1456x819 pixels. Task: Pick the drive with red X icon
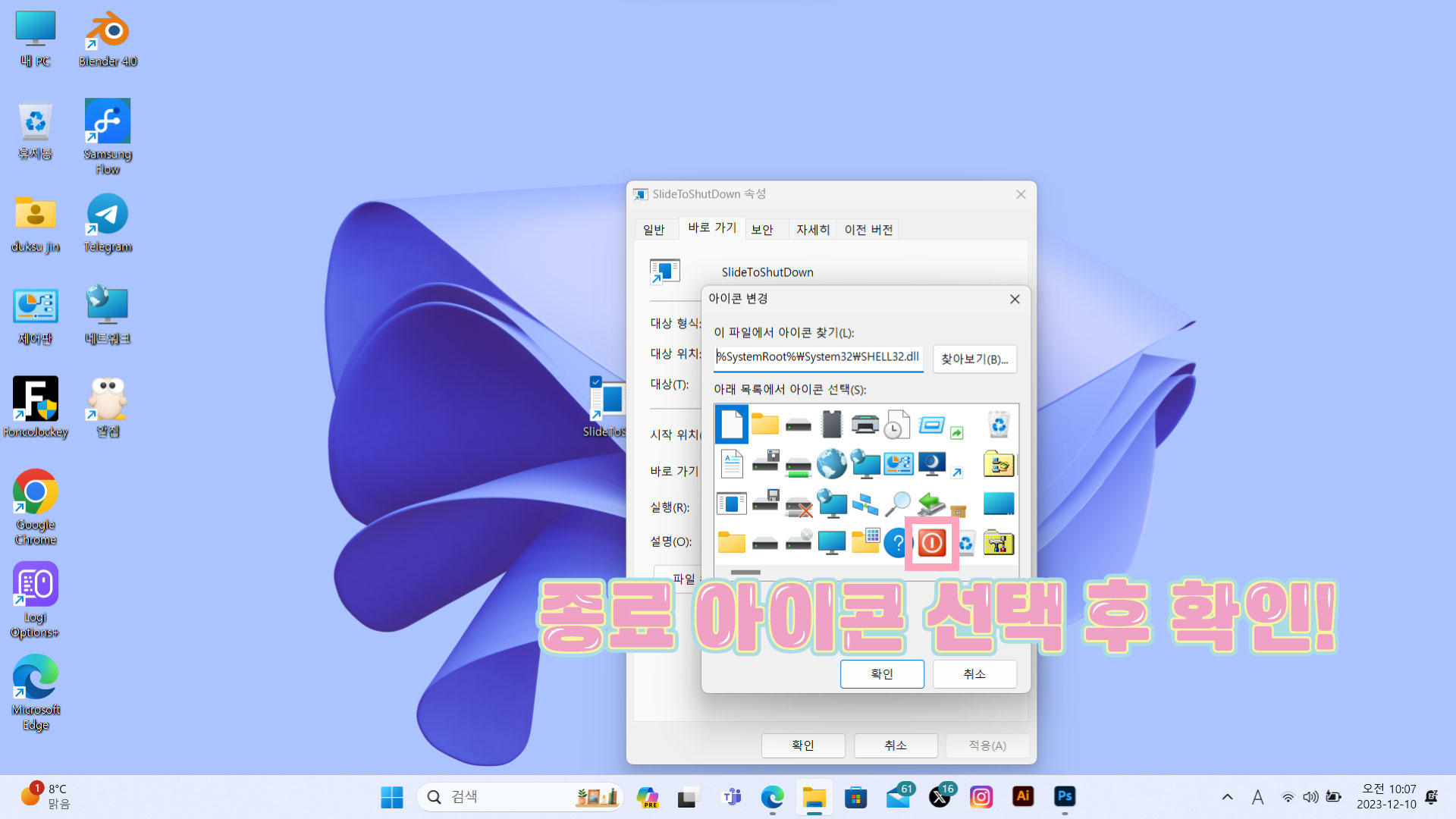799,505
